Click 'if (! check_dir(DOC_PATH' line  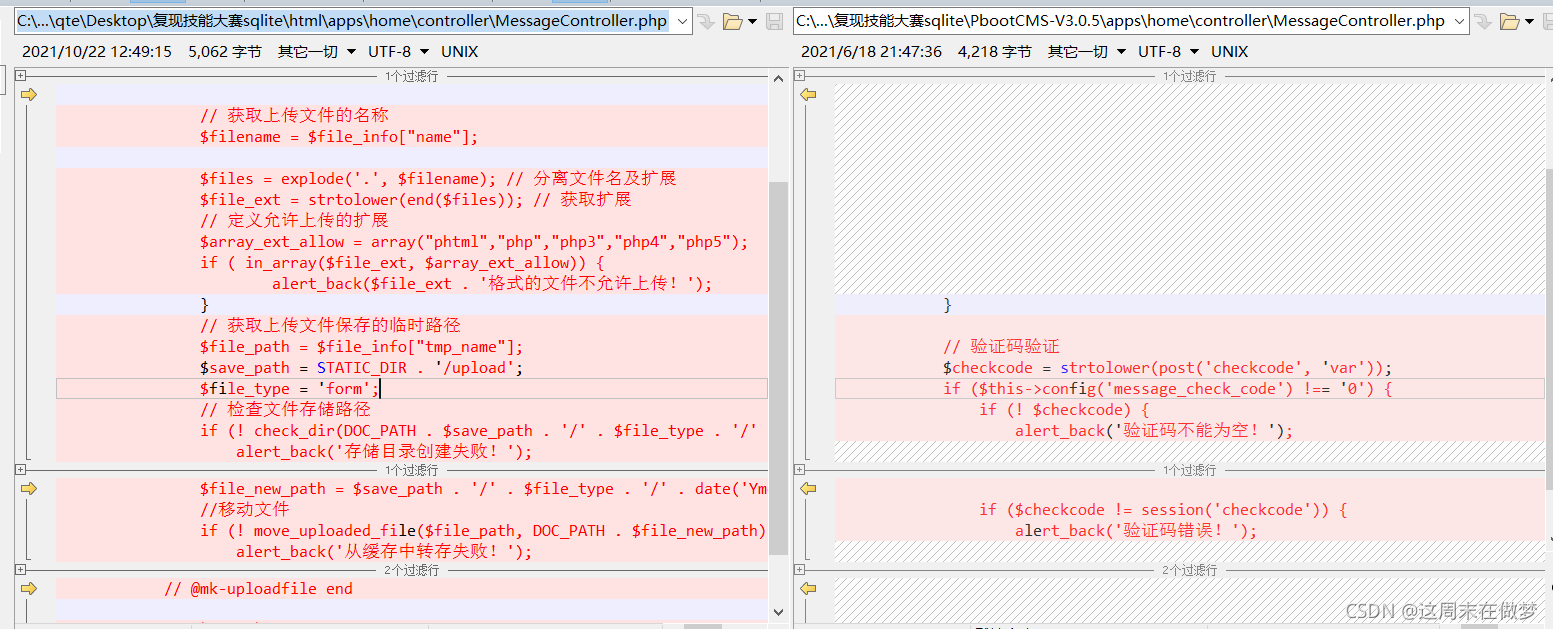pyautogui.click(x=478, y=431)
